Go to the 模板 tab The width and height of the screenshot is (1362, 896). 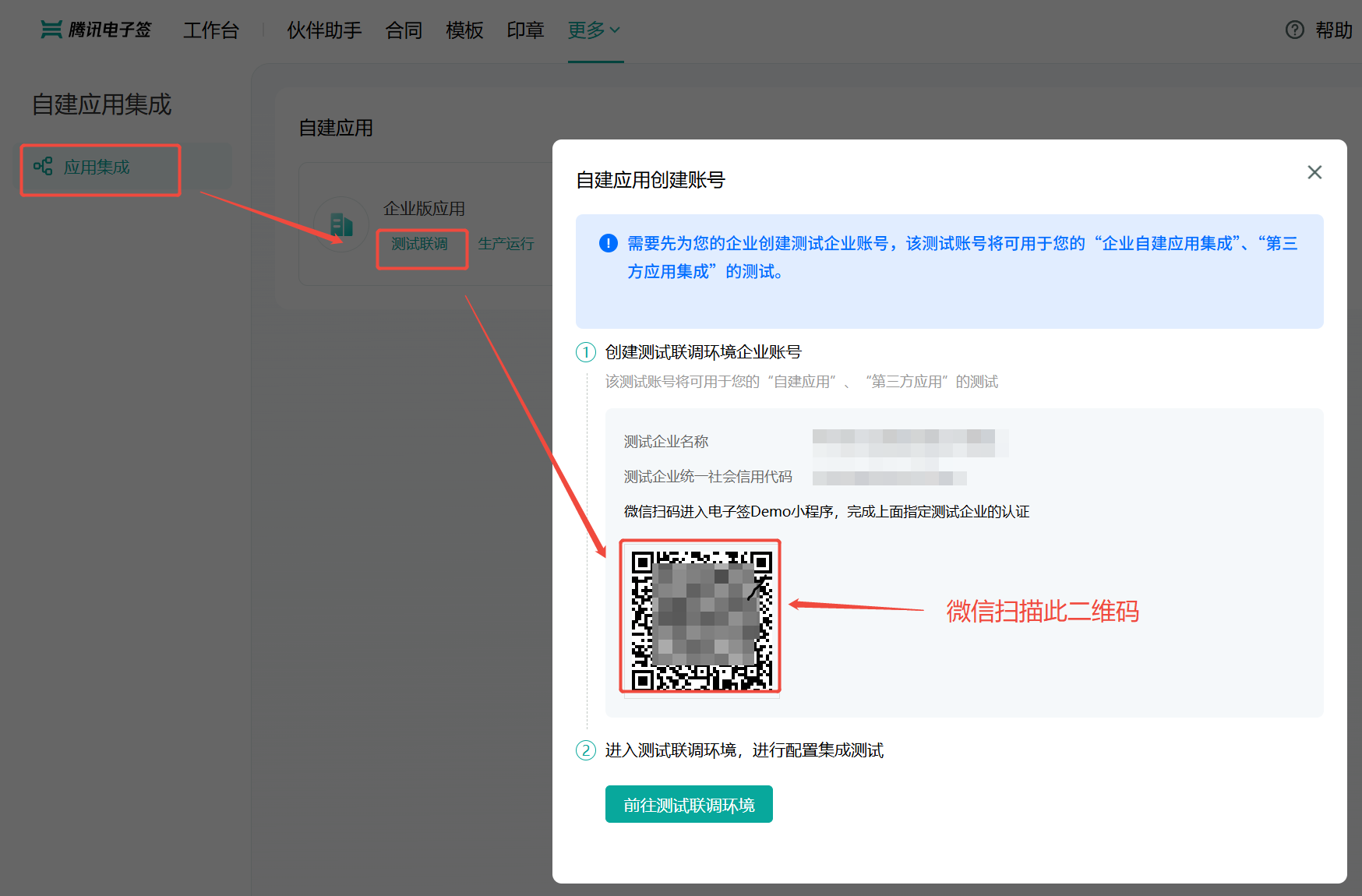coord(464,30)
